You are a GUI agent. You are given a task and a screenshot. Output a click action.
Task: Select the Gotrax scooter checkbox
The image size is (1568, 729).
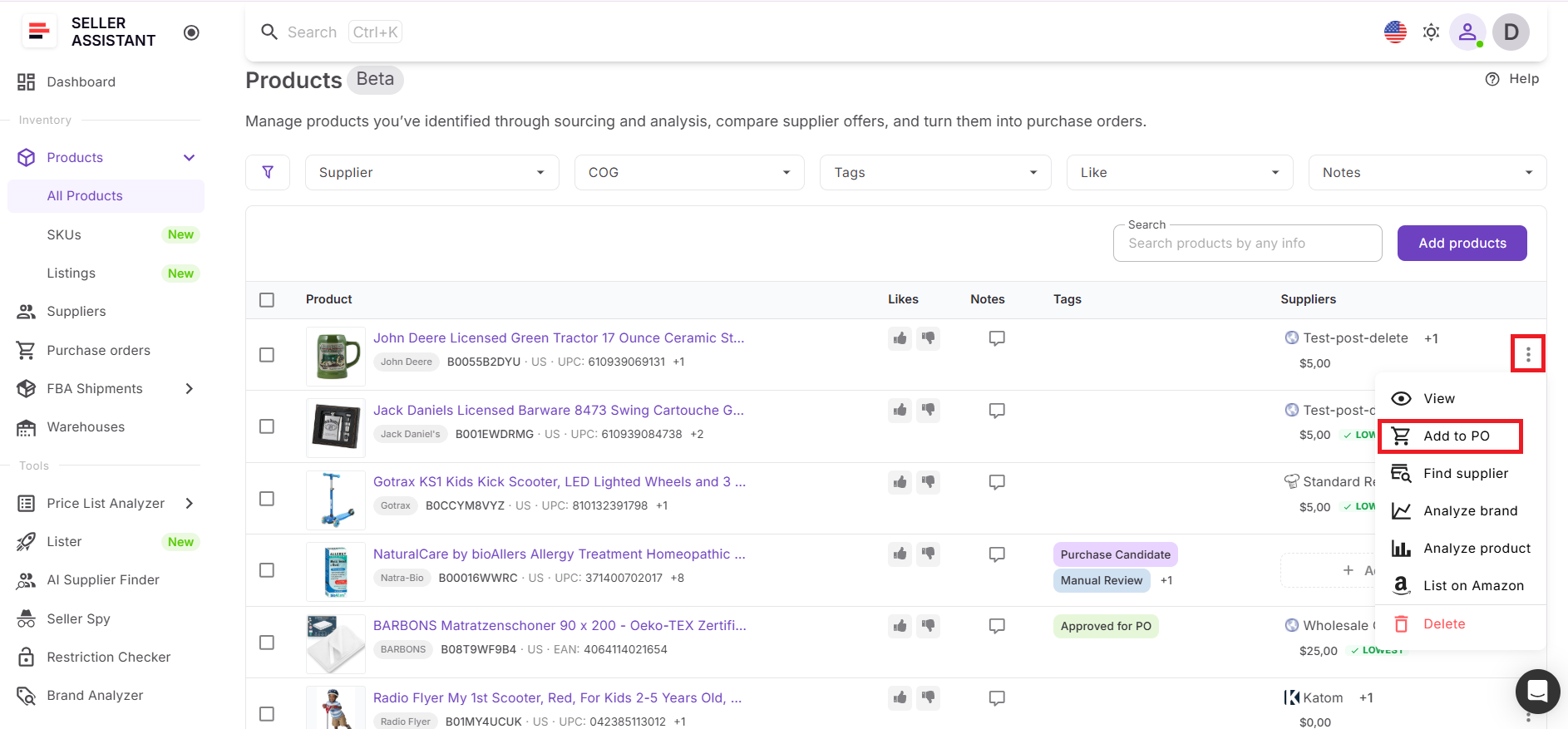coord(267,499)
